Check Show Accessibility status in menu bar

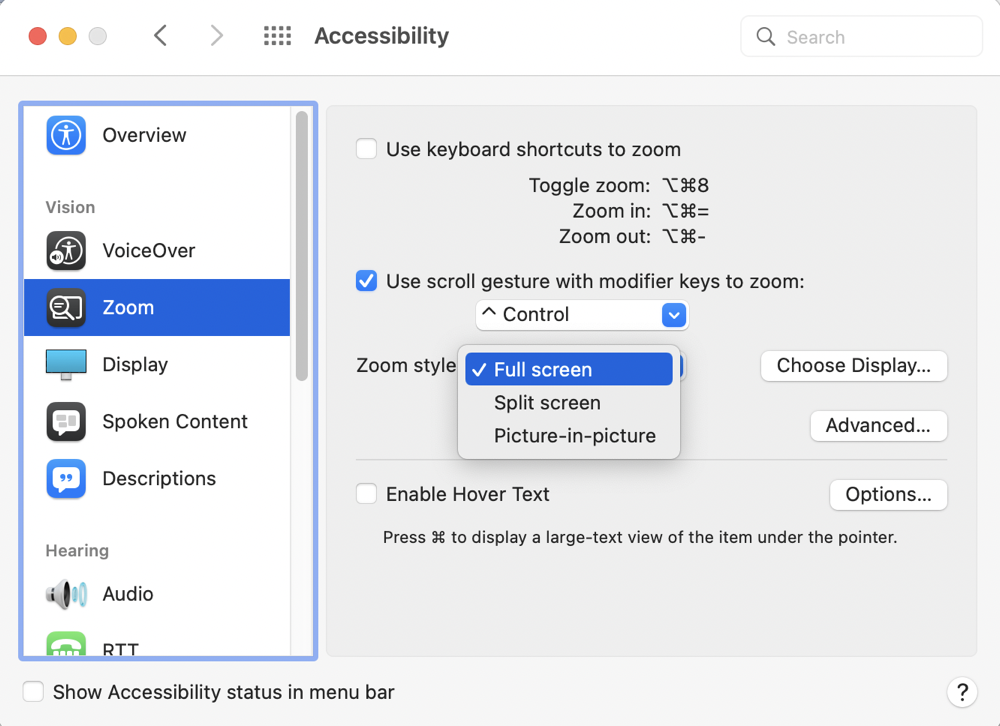click(x=34, y=692)
